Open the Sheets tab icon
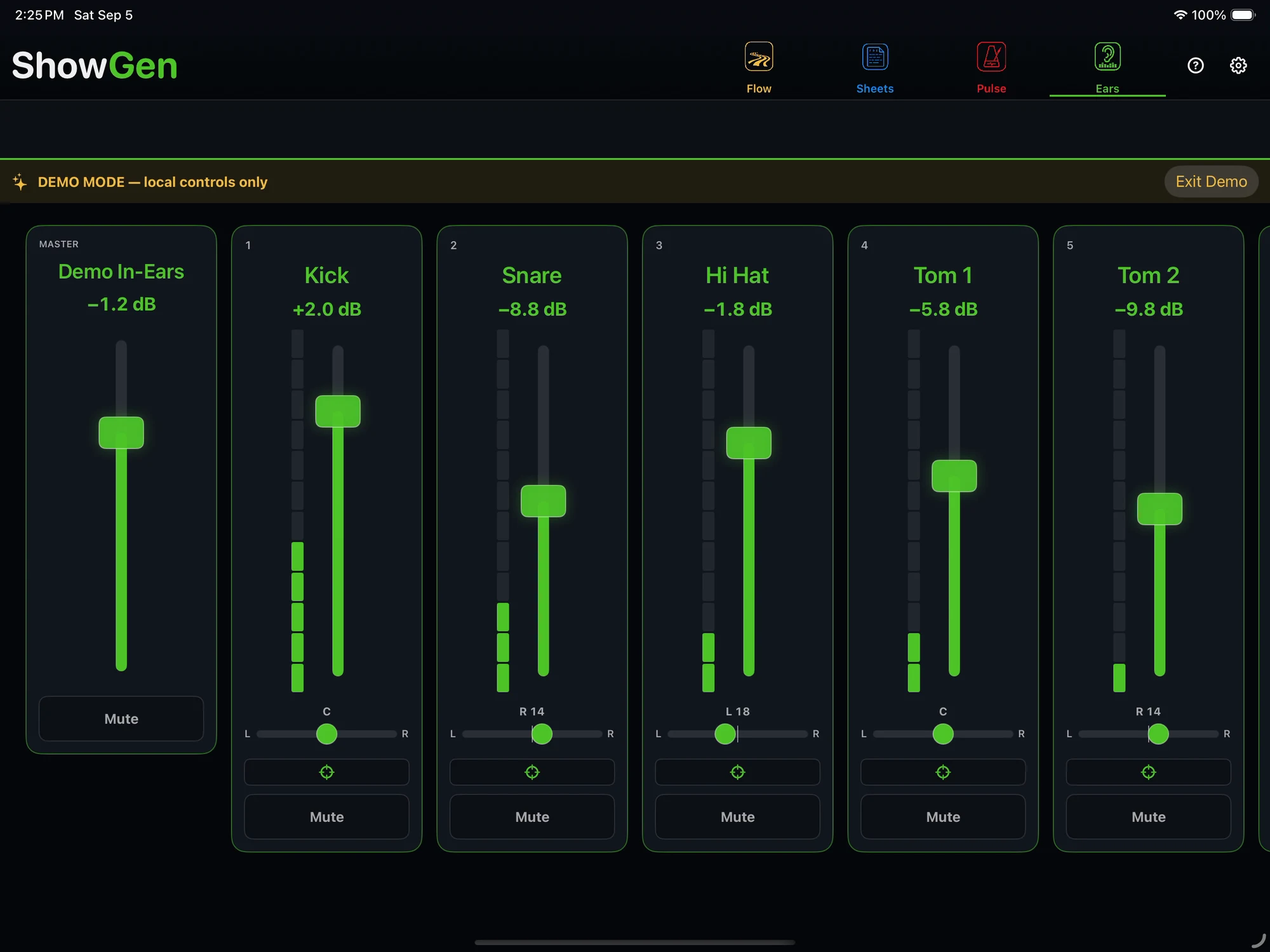 click(x=875, y=56)
